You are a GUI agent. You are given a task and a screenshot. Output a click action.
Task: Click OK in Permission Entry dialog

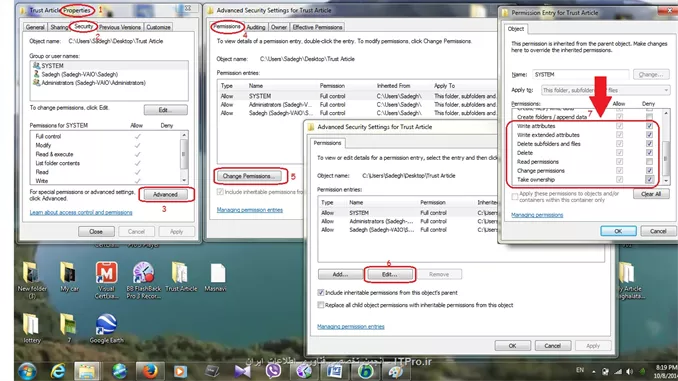pos(618,231)
